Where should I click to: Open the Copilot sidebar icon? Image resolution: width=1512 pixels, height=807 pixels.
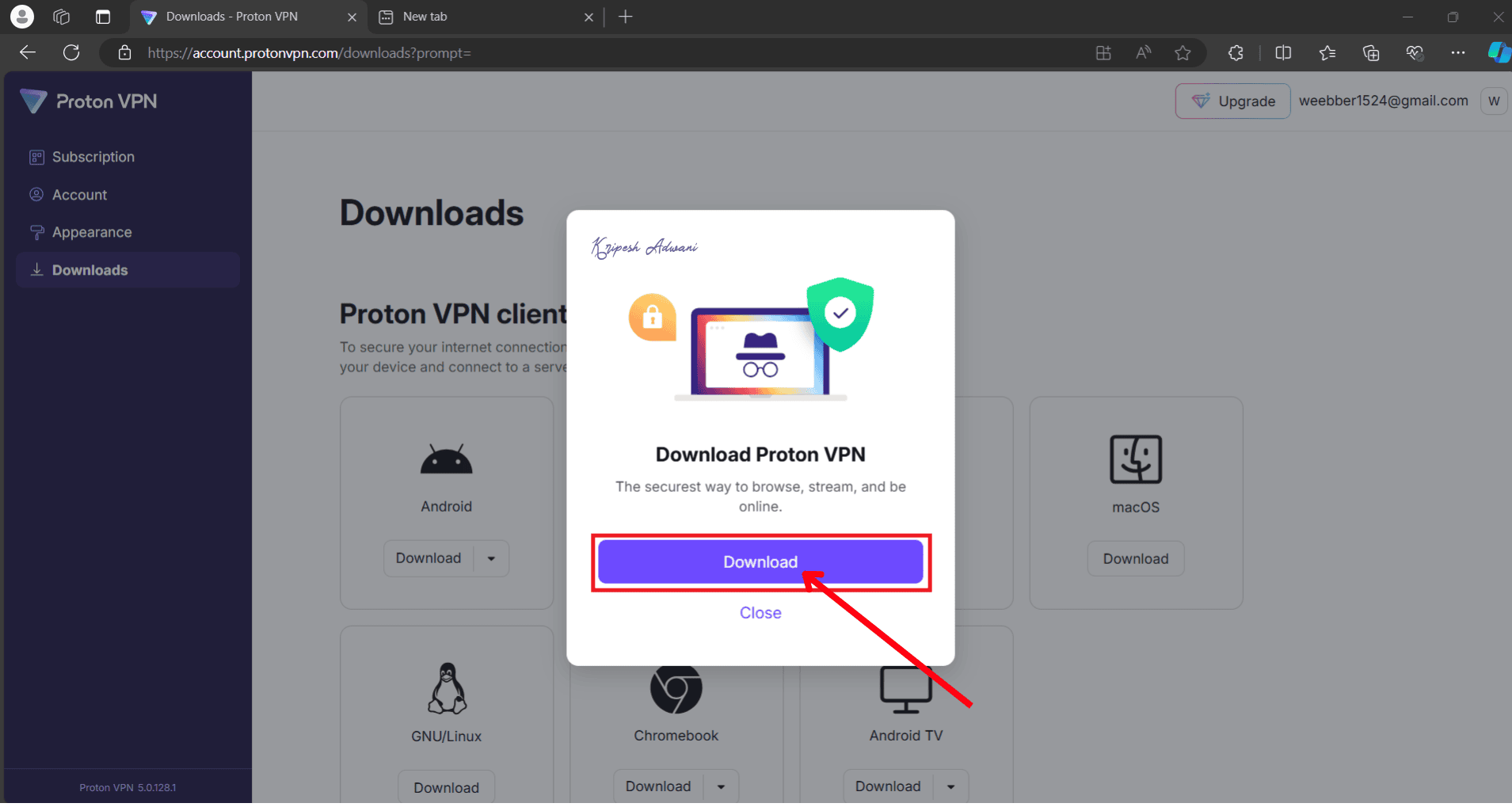1498,53
